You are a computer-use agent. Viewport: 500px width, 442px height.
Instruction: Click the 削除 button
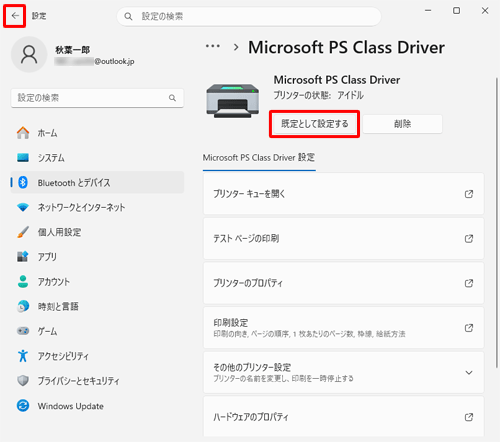click(x=403, y=124)
